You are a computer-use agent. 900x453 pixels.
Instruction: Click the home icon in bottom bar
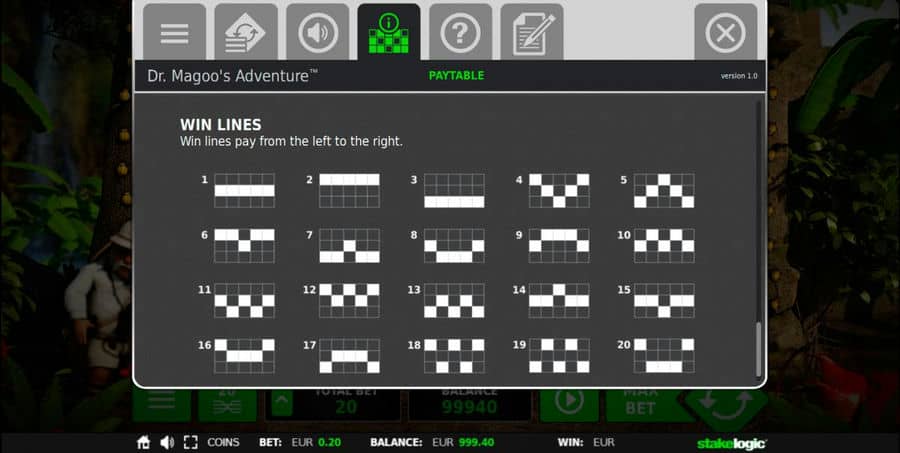tap(143, 443)
